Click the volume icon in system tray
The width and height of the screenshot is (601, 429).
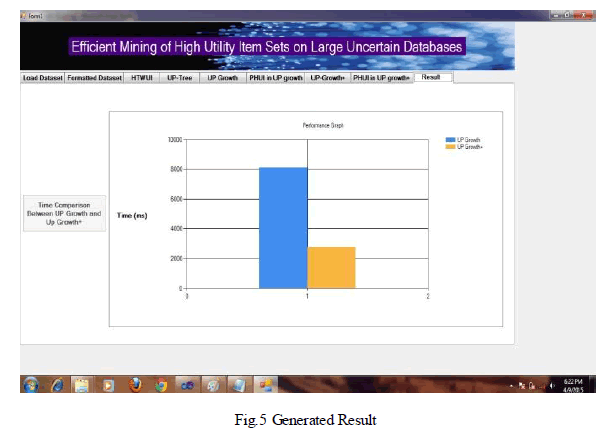551,385
